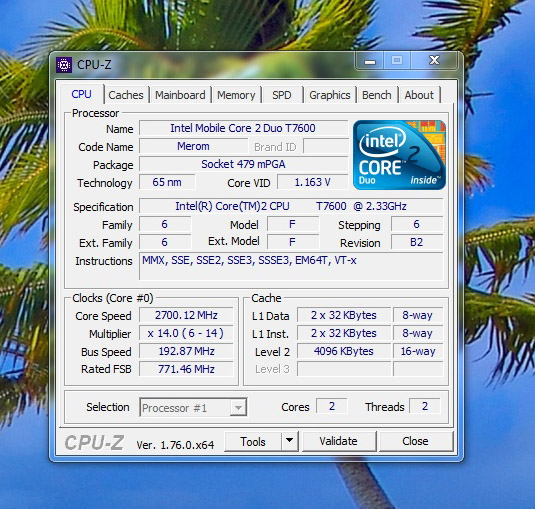The image size is (535, 509).
Task: Click the Socket 479 mPGA package value
Action: pos(243,164)
